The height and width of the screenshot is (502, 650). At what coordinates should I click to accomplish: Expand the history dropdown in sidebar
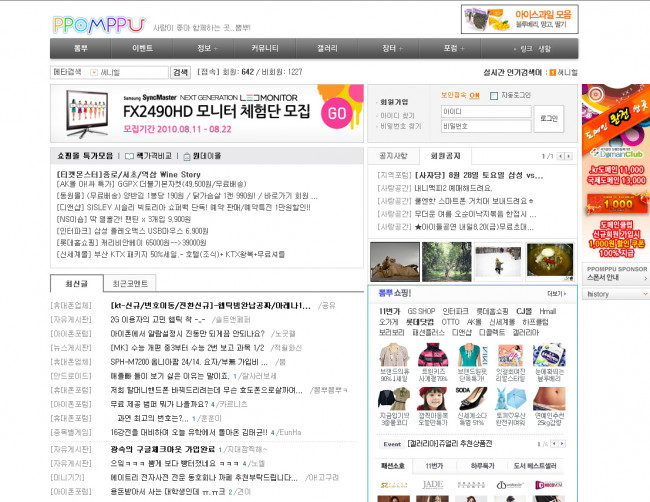pos(645,294)
